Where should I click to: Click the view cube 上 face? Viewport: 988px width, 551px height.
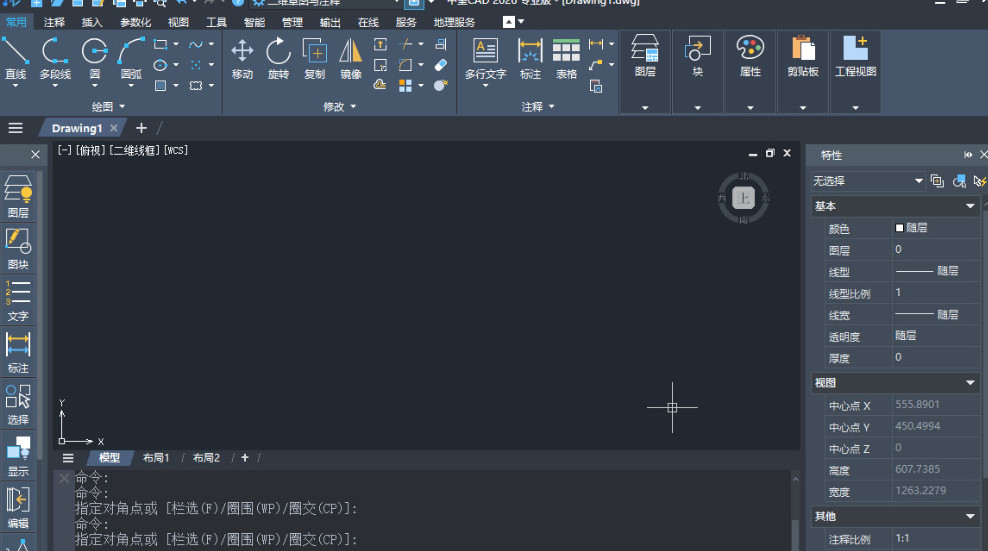pyautogui.click(x=744, y=198)
